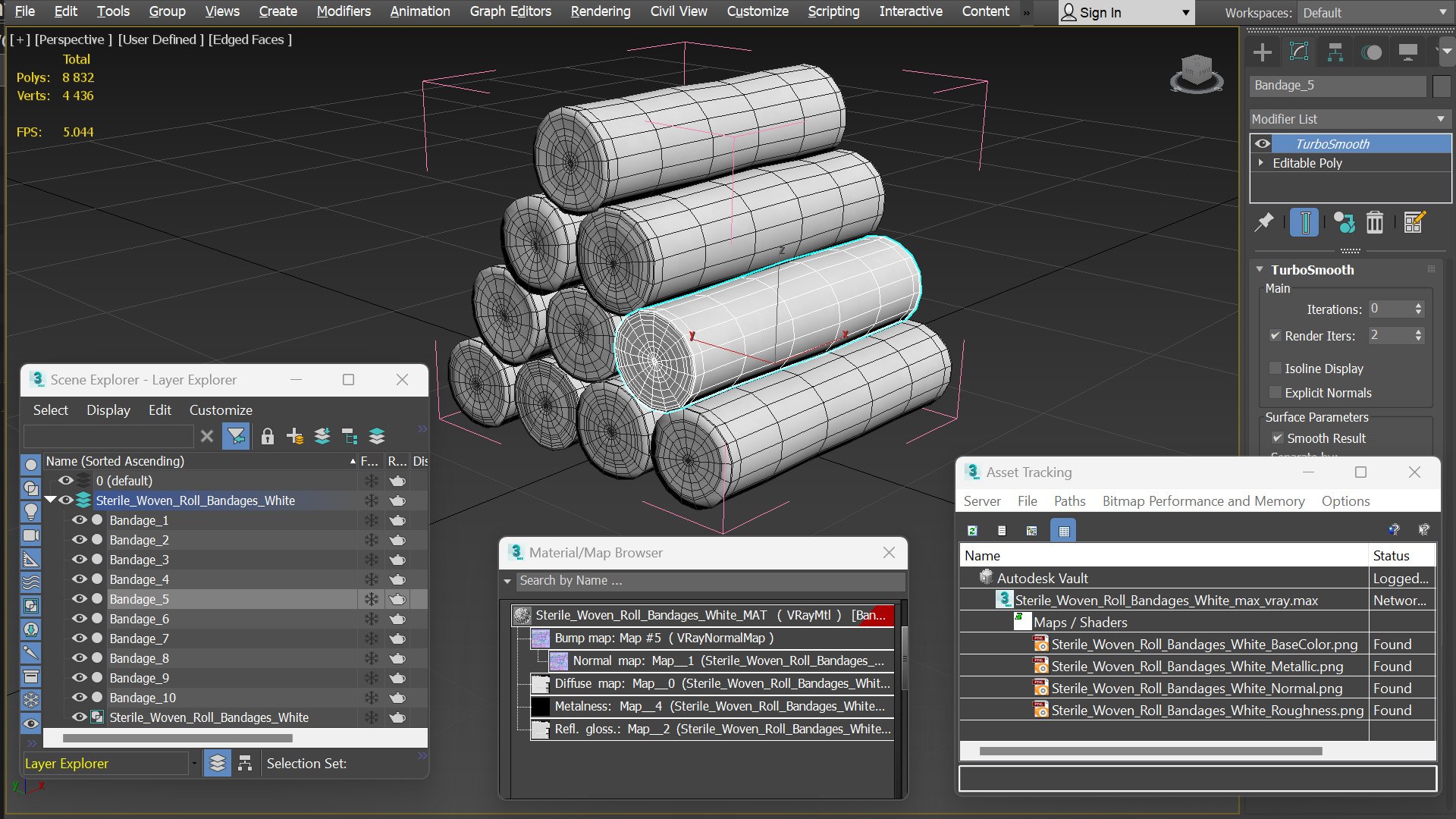Image resolution: width=1456 pixels, height=819 pixels.
Task: Toggle Display Space Warps filter in Scene Explorer
Action: pos(31,582)
